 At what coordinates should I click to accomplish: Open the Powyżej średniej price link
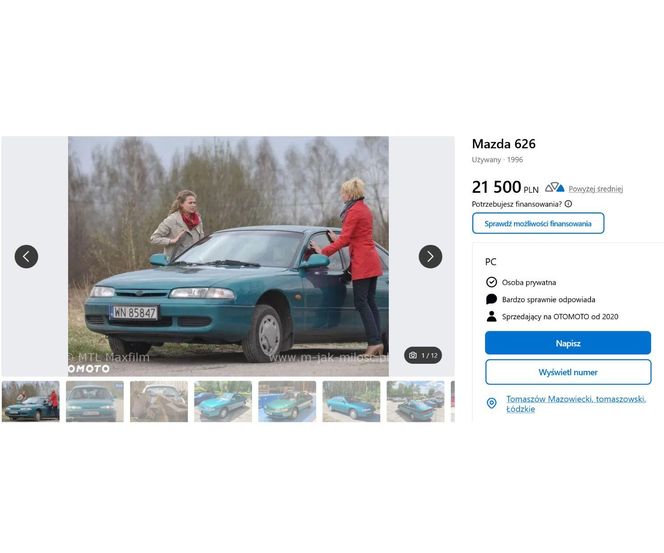tap(595, 188)
